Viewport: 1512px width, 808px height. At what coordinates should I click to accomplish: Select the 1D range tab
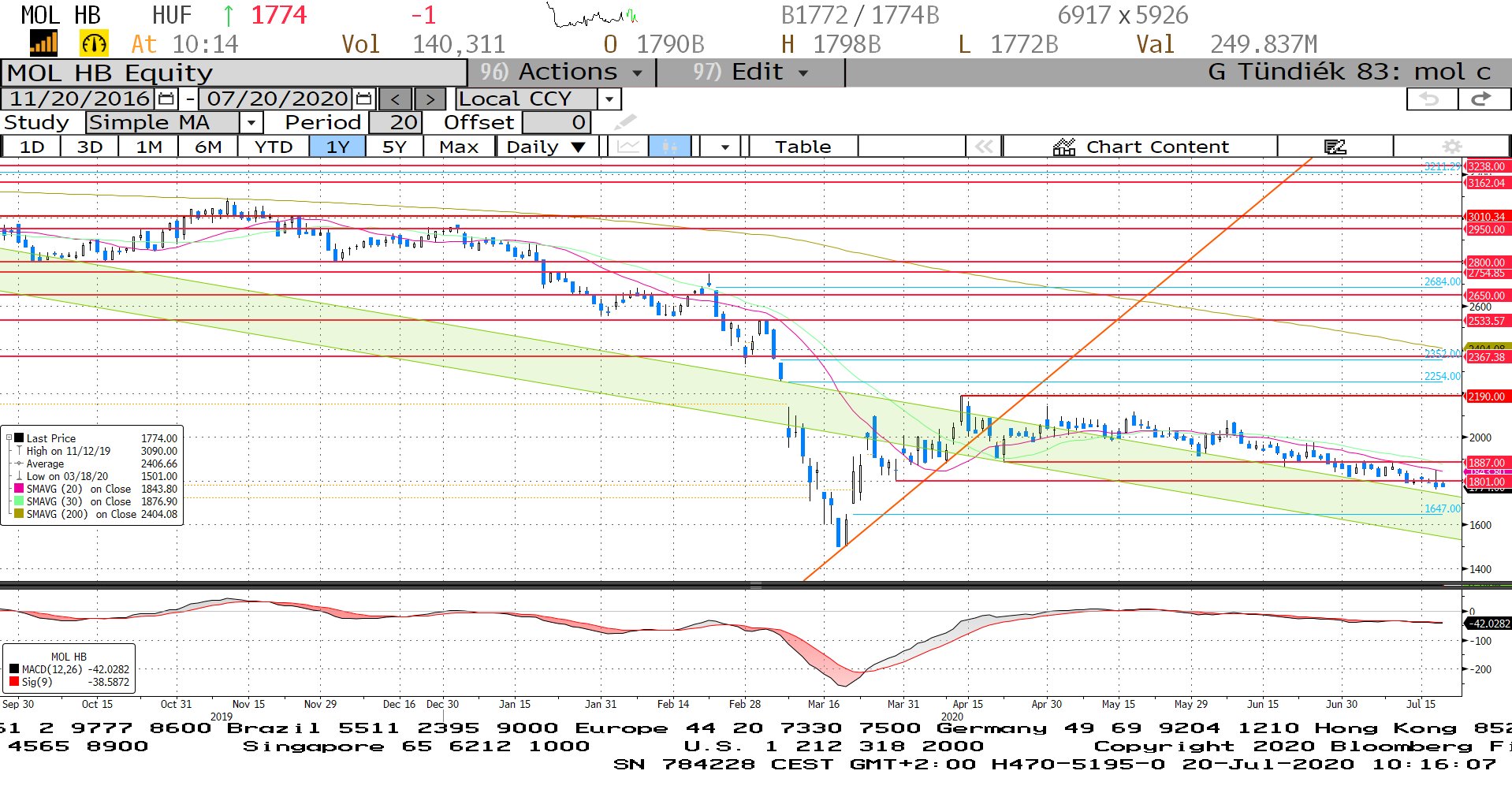point(32,147)
